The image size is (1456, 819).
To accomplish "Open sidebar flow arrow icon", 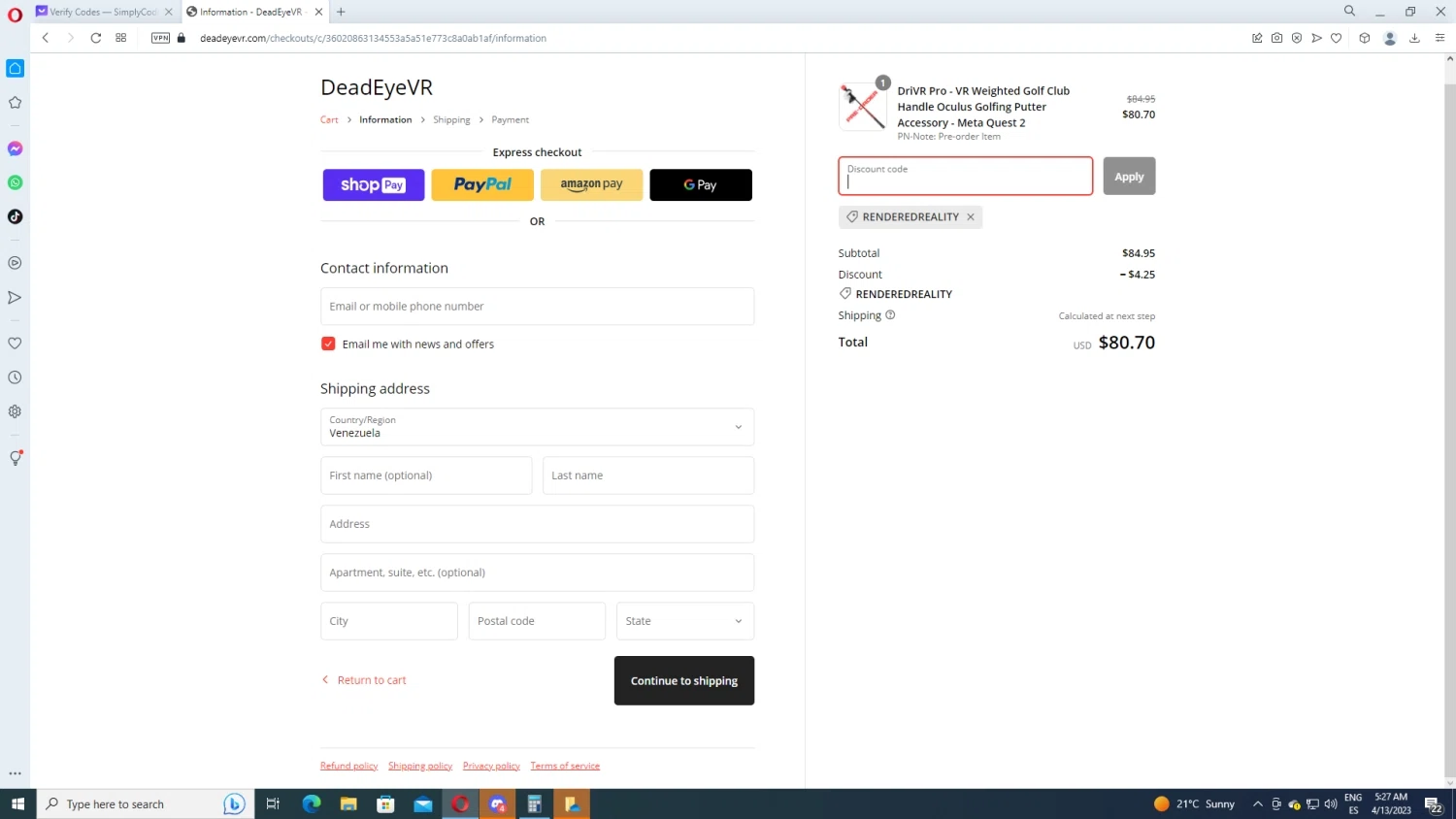I will tap(15, 298).
